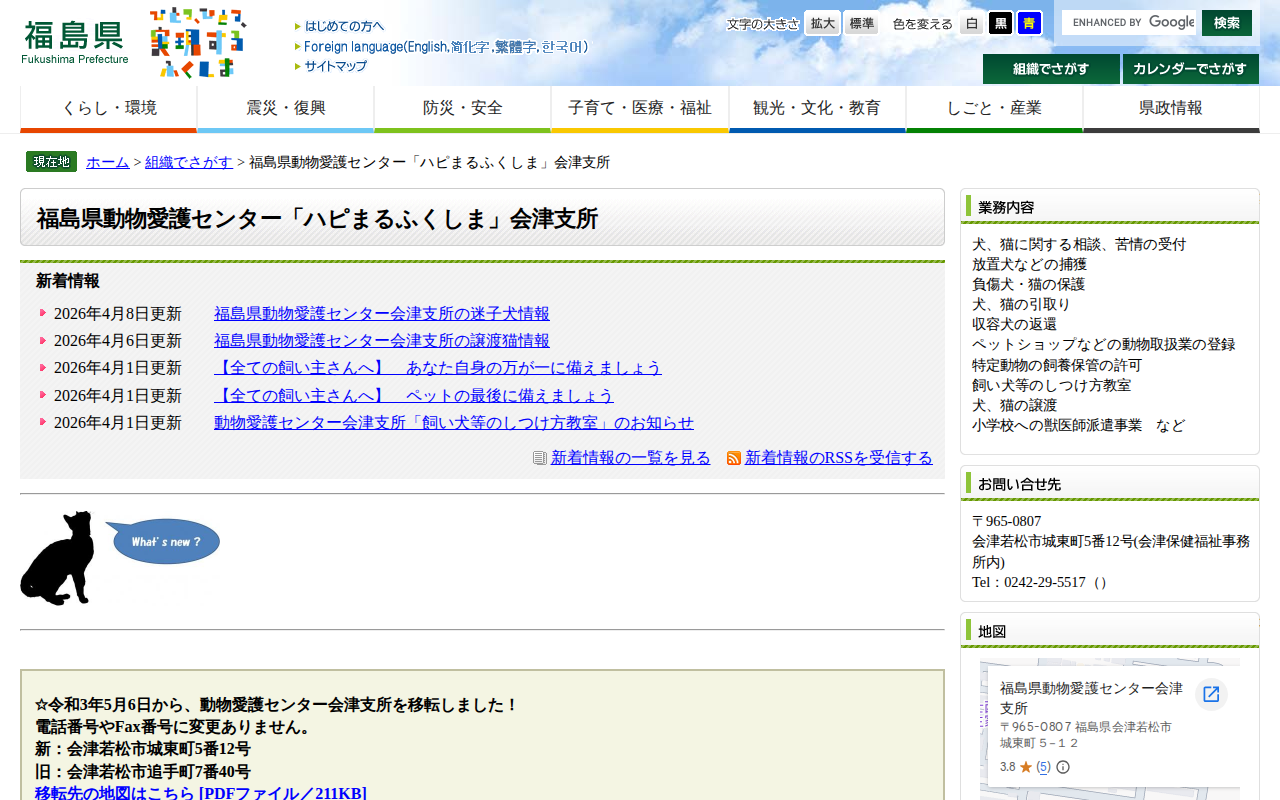Open 子育て・医療・福祉 menu tab
The image size is (1280, 800).
[640, 109]
